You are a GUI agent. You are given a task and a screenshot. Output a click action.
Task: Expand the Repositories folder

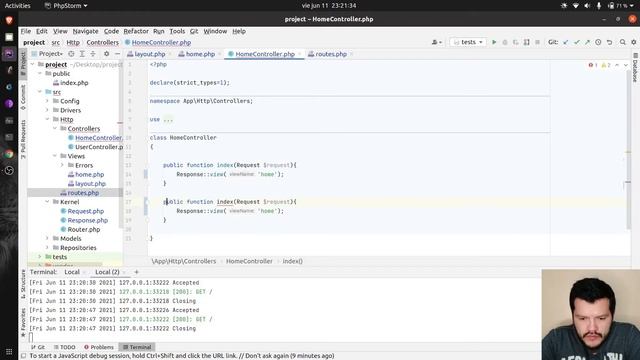[47, 248]
